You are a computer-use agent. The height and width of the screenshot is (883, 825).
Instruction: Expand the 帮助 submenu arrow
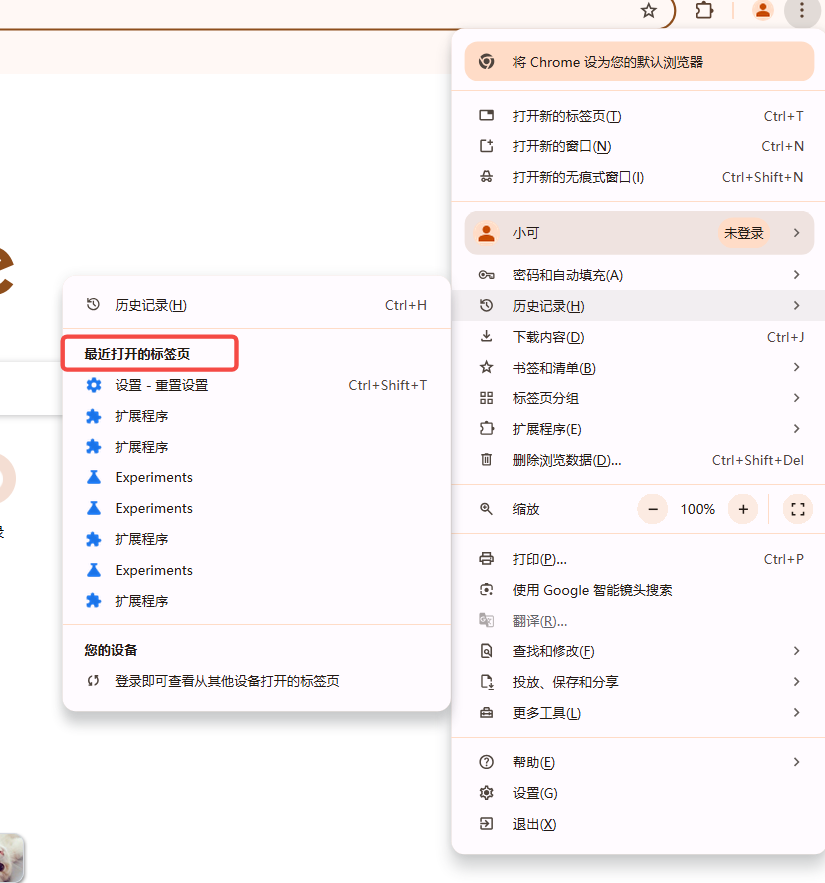coord(796,762)
